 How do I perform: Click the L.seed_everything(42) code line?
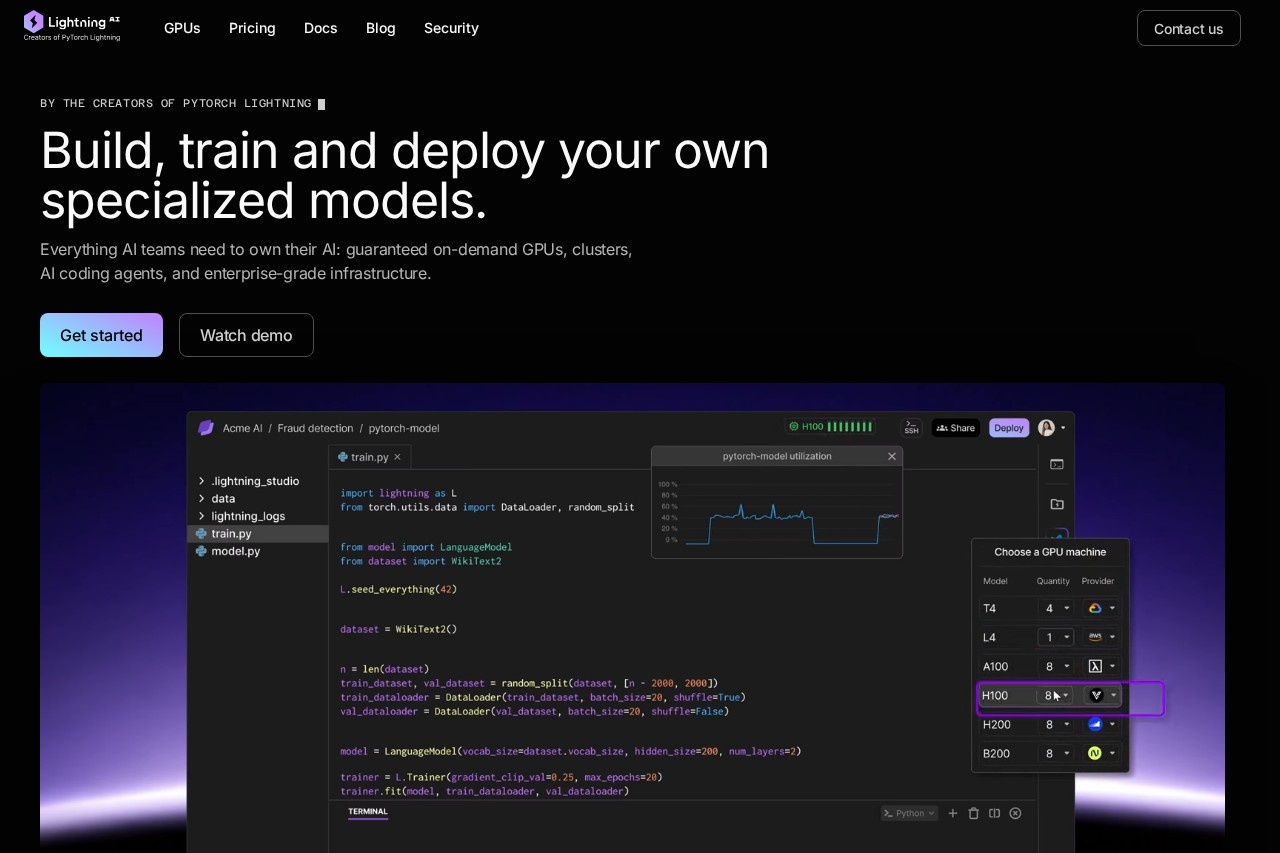pos(398,589)
